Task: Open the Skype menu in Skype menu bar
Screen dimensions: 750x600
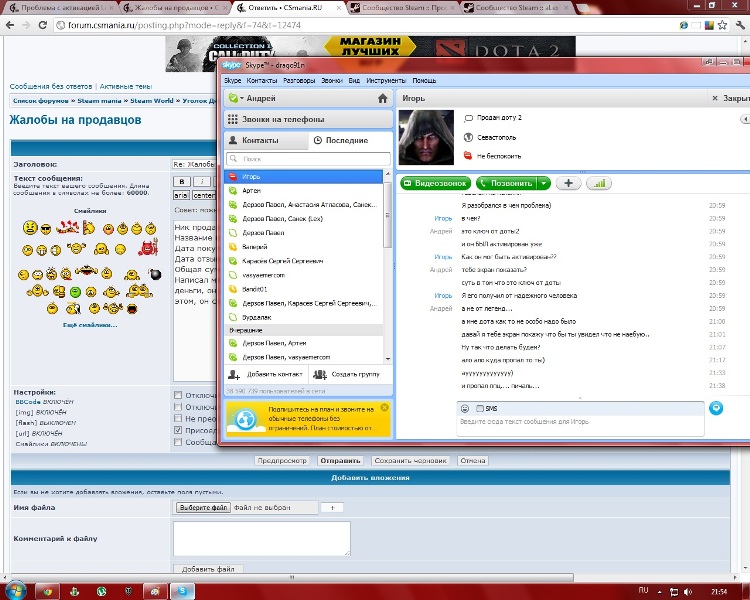Action: click(232, 80)
